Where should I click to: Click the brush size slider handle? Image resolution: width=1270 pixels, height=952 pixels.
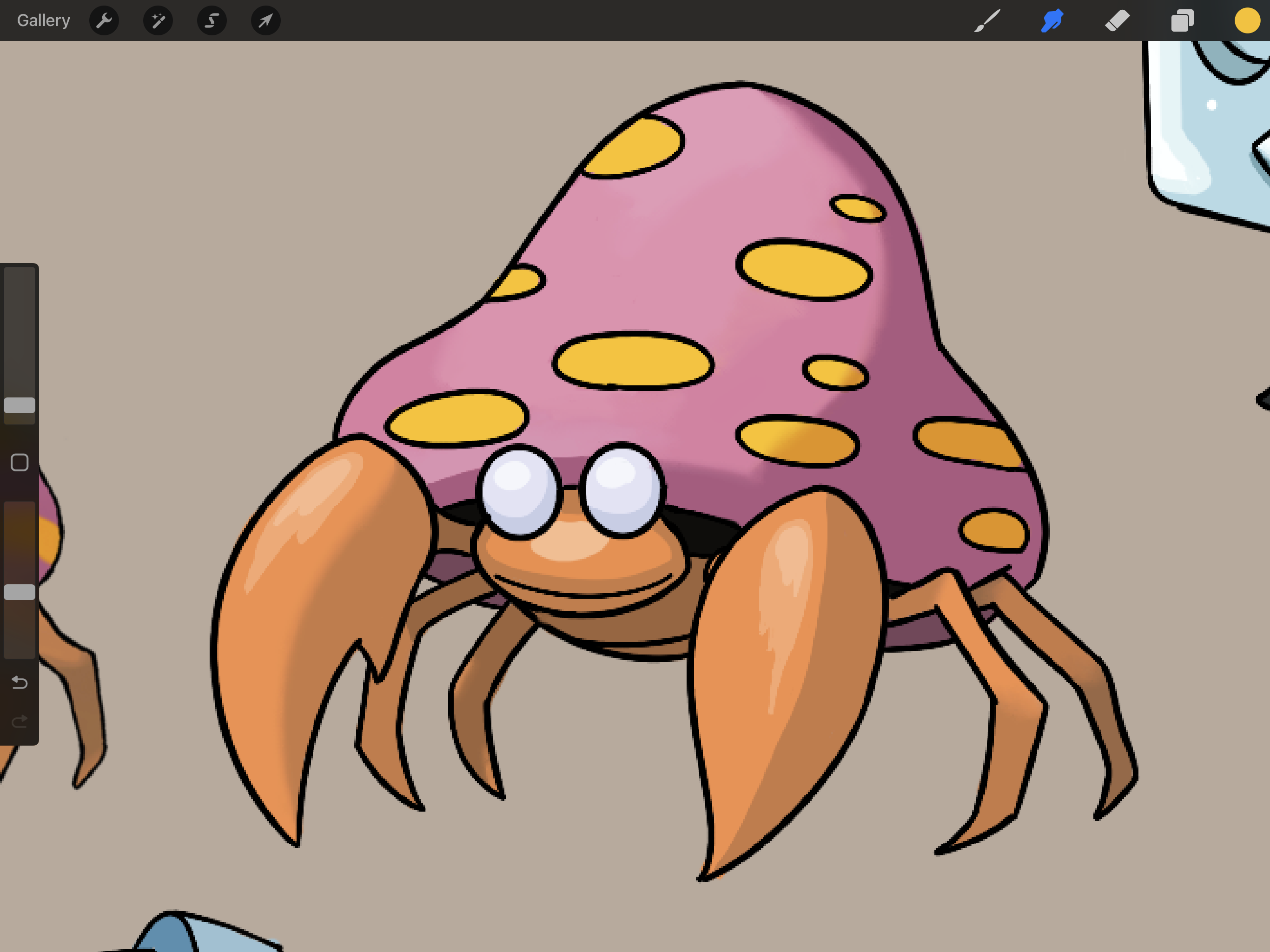(x=20, y=405)
